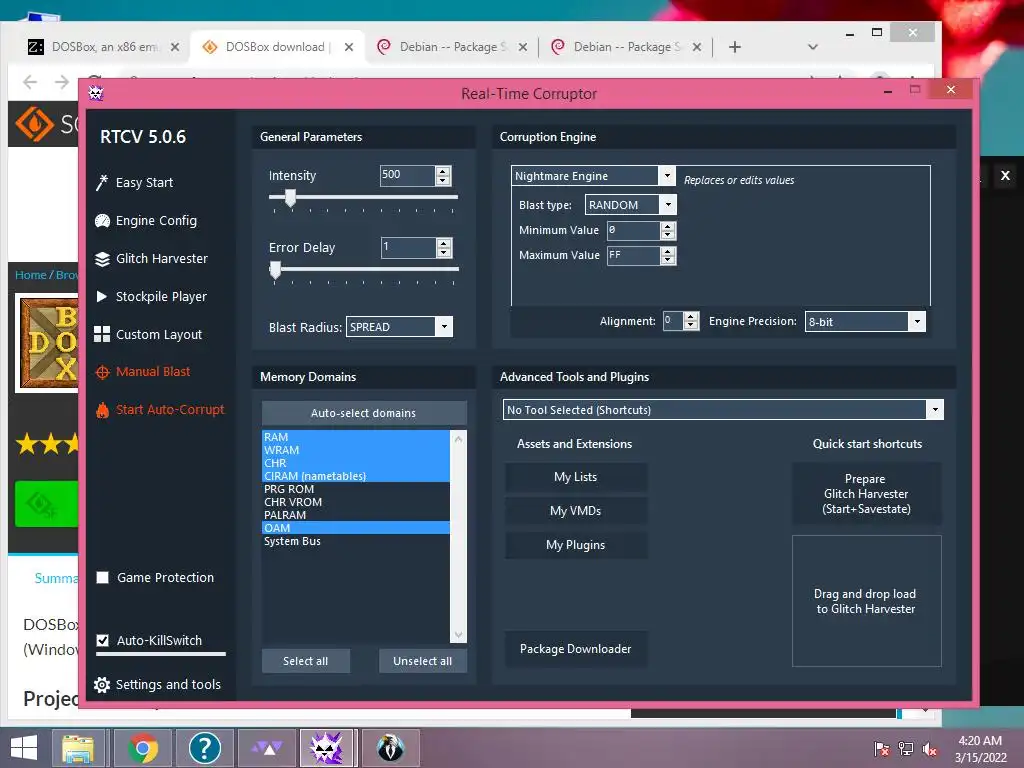This screenshot has height=768, width=1024.
Task: Select CHR VROM memory domain
Action: [356, 502]
